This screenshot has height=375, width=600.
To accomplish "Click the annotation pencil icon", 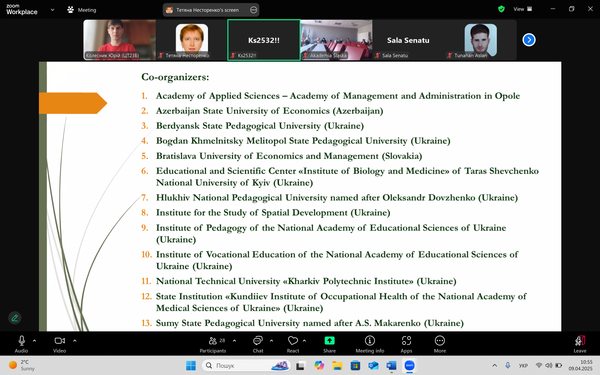I will [15, 318].
